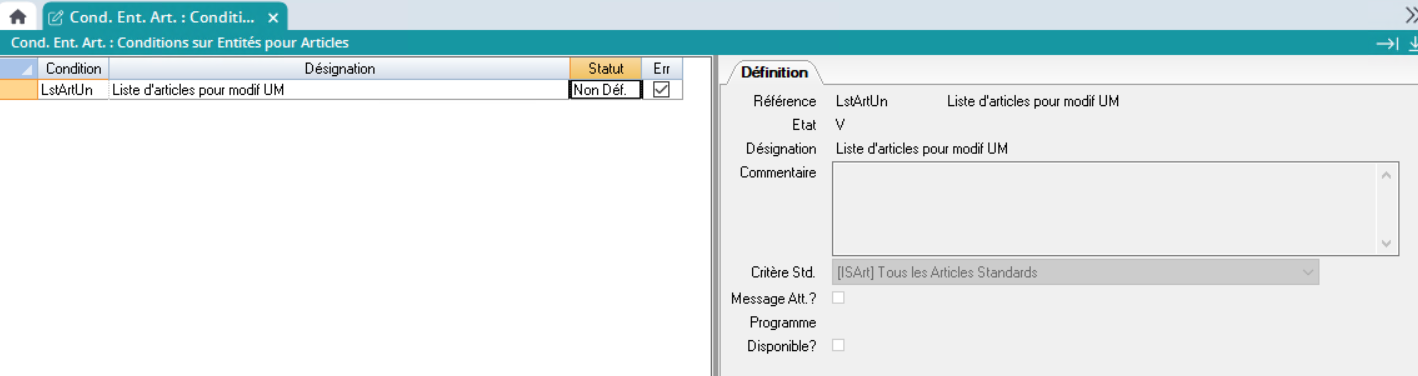The height and width of the screenshot is (376, 1418).
Task: Click the arrow-to-bar panel icon
Action: (1387, 43)
